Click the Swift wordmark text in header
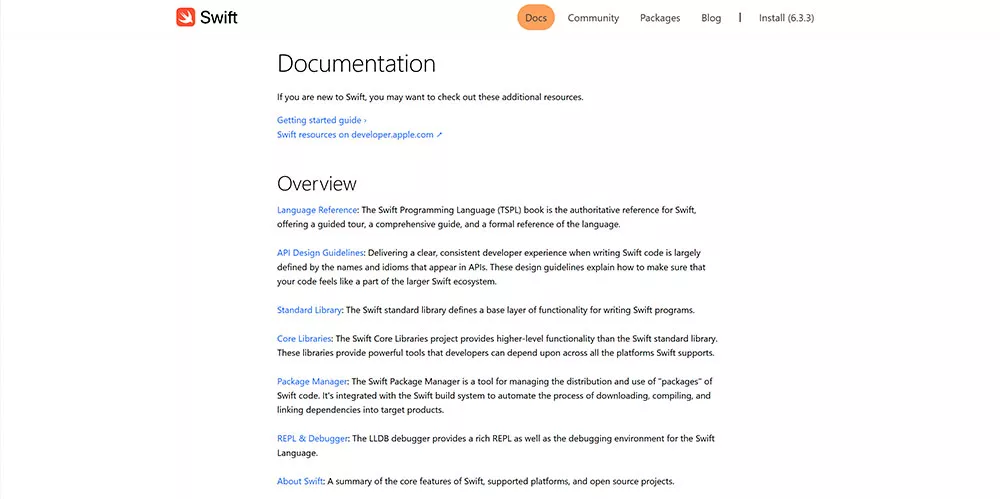Screen dimensions: 1000x499 pyautogui.click(x=219, y=18)
